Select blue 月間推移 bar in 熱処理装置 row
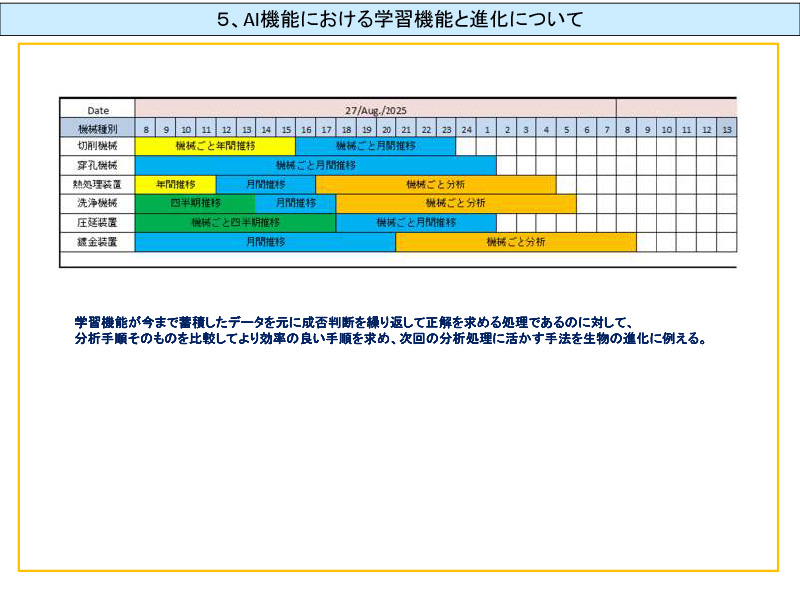The image size is (800, 600). coord(266,184)
